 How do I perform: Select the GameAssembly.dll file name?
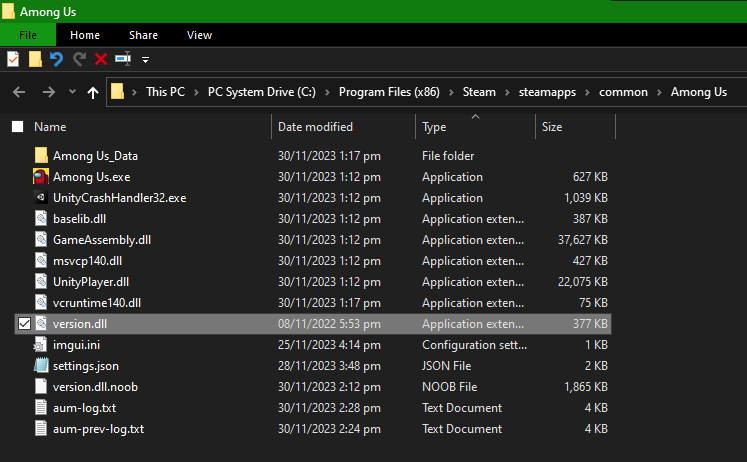tap(102, 240)
